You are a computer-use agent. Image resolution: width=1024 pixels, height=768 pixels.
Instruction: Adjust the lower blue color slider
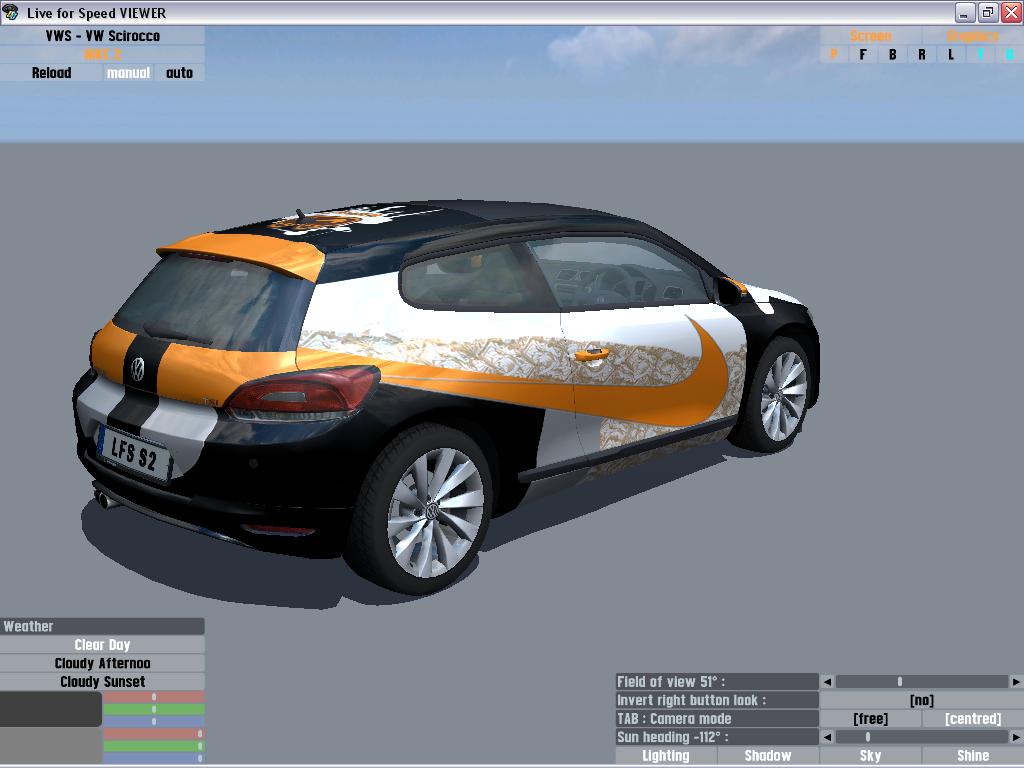point(154,758)
